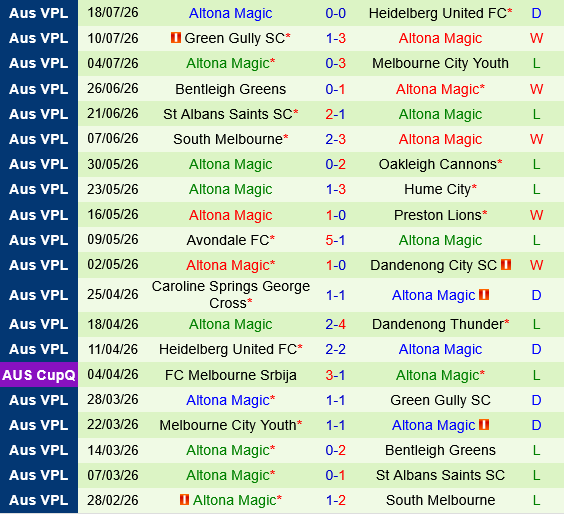Open the AUS CupQ competition label
This screenshot has height=514, width=564.
pos(39,375)
